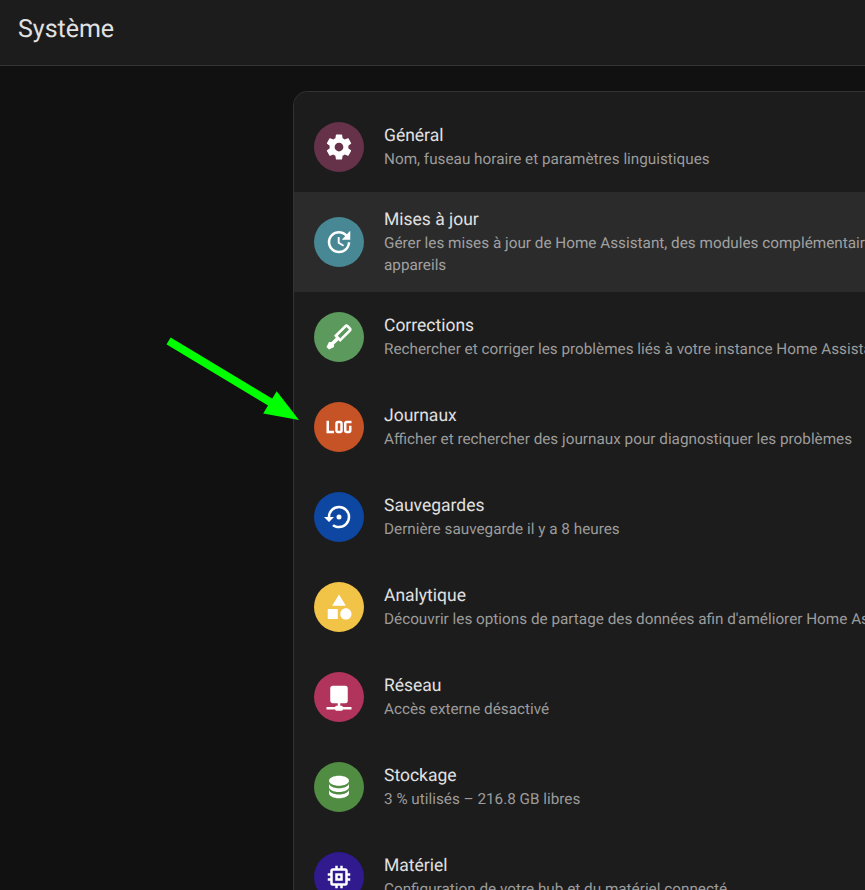Click the blue Sauvegardes restore icon
Image resolution: width=865 pixels, height=890 pixels.
click(x=339, y=517)
